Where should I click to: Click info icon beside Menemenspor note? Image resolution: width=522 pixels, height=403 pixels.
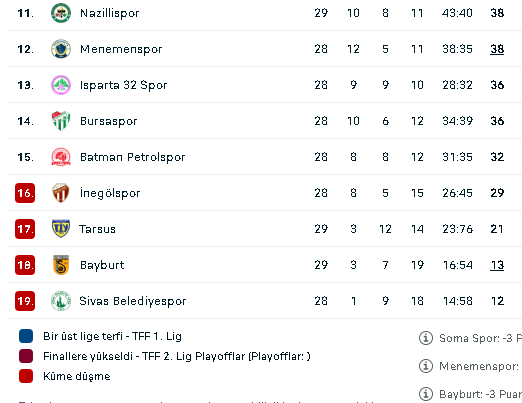426,366
